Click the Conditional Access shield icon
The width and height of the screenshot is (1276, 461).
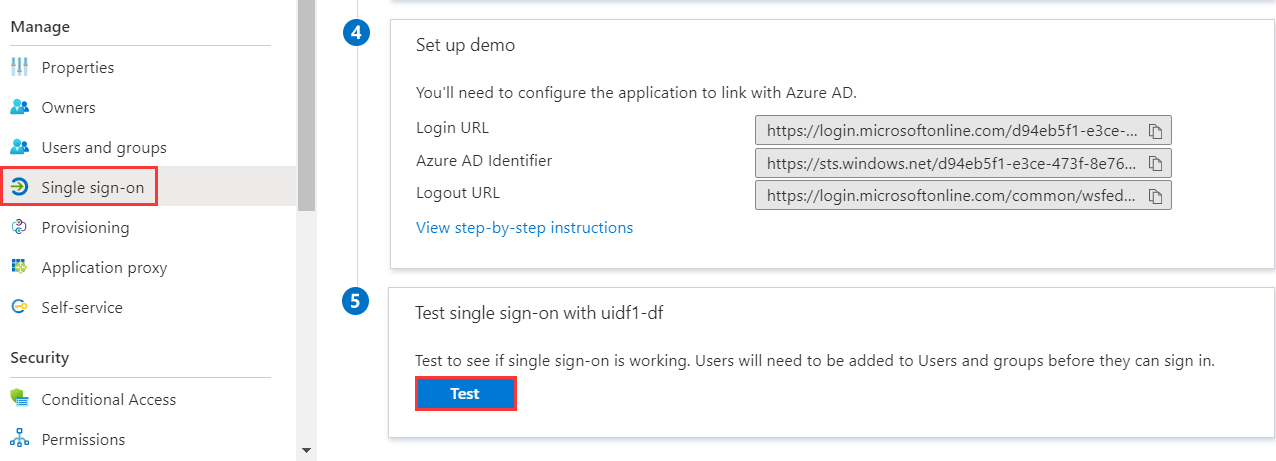click(x=19, y=400)
